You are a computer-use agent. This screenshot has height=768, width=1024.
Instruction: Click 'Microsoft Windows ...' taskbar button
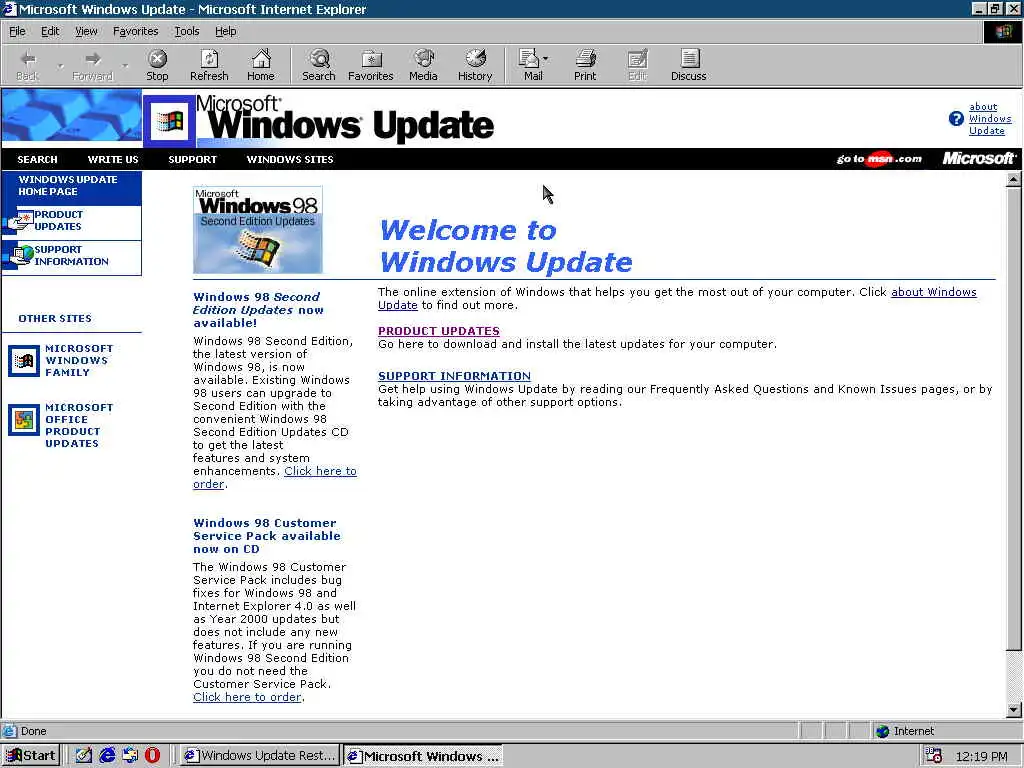(423, 756)
